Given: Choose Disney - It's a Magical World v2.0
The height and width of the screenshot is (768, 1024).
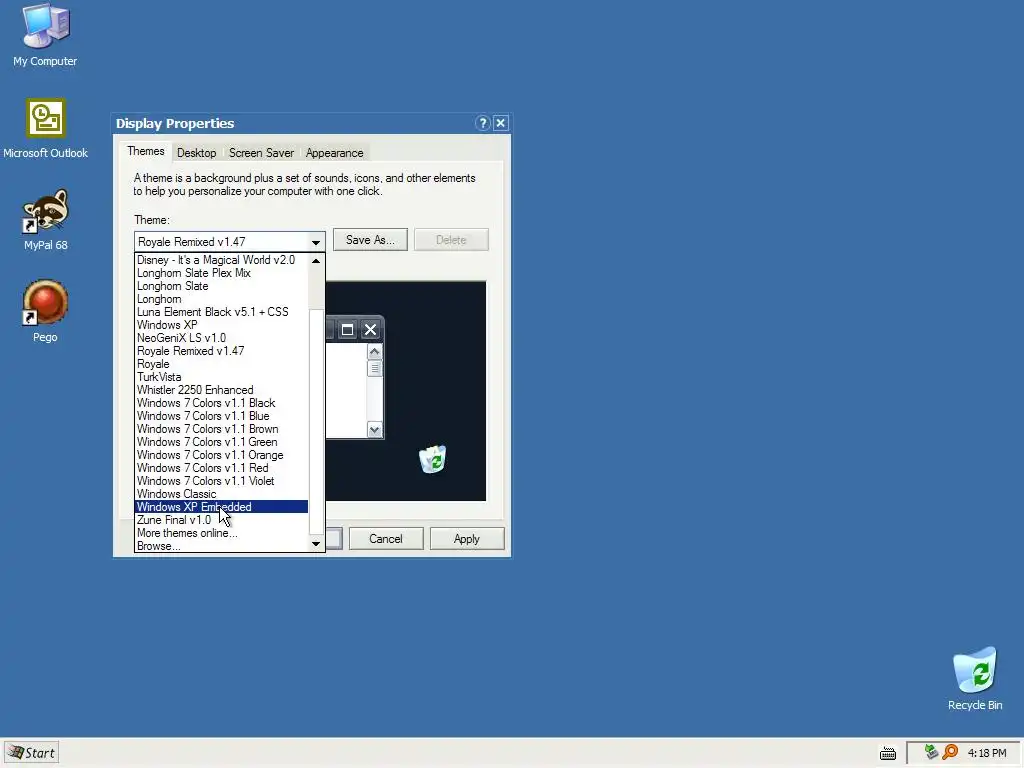Looking at the screenshot, I should (221, 260).
